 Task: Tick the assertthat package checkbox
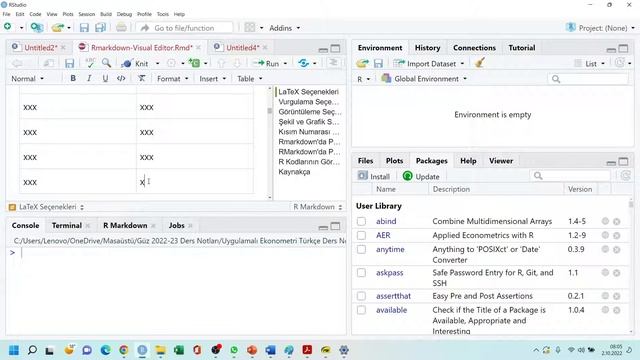click(361, 296)
